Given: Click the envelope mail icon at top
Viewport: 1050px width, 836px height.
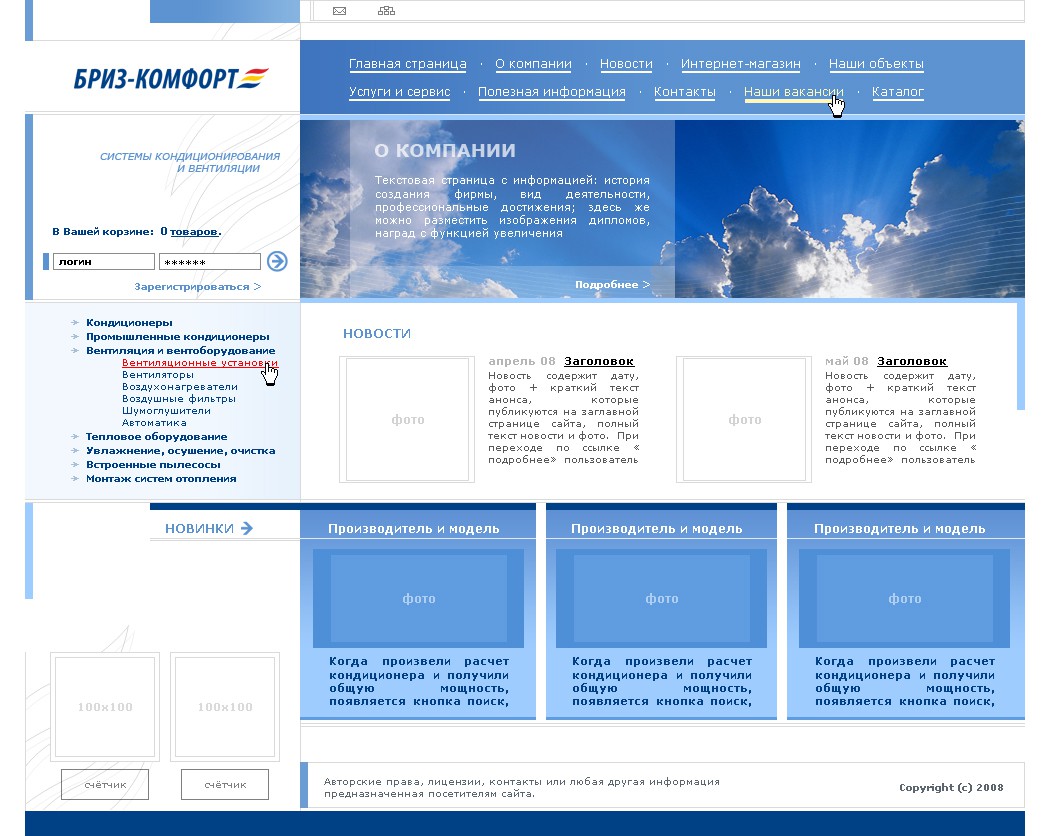Looking at the screenshot, I should [x=340, y=11].
